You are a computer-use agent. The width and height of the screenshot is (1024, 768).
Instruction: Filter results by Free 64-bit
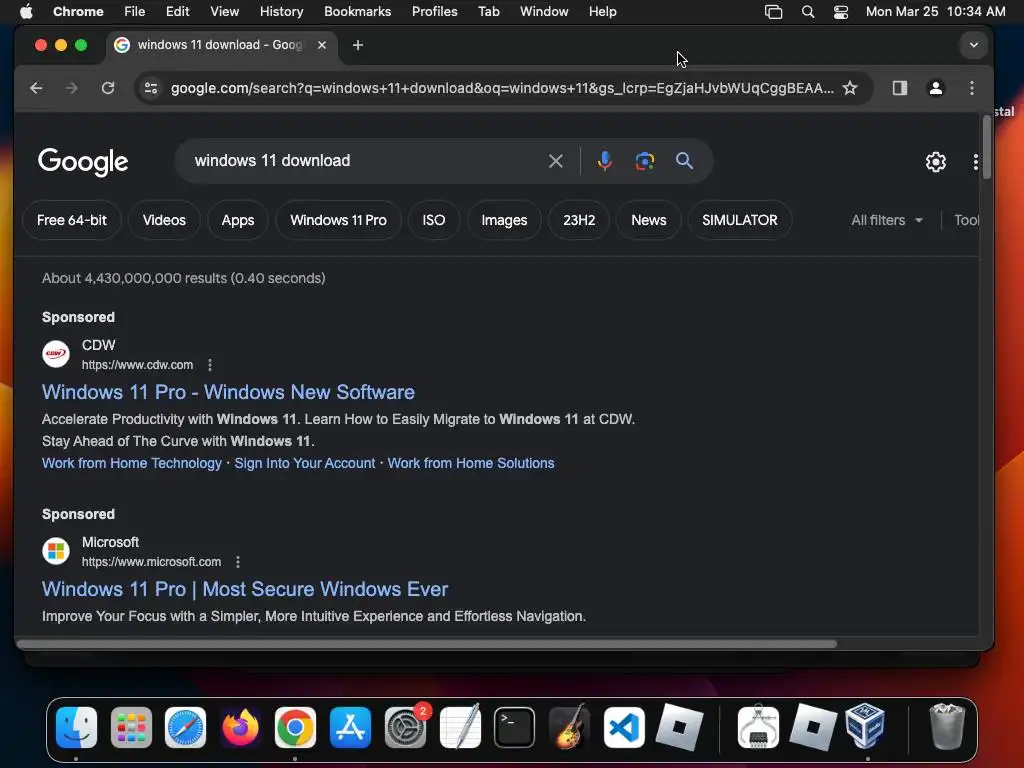(x=72, y=220)
